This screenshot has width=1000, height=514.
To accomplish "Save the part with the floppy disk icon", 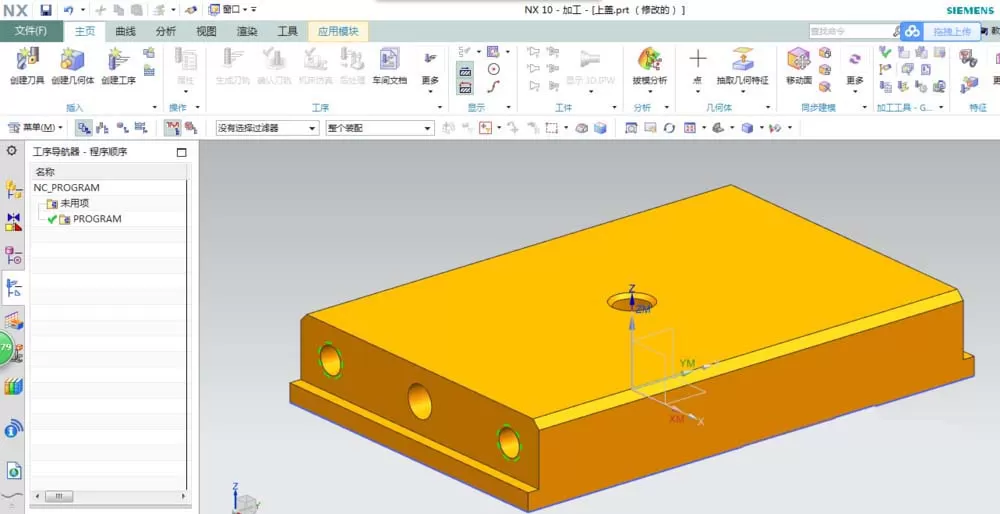I will point(46,10).
